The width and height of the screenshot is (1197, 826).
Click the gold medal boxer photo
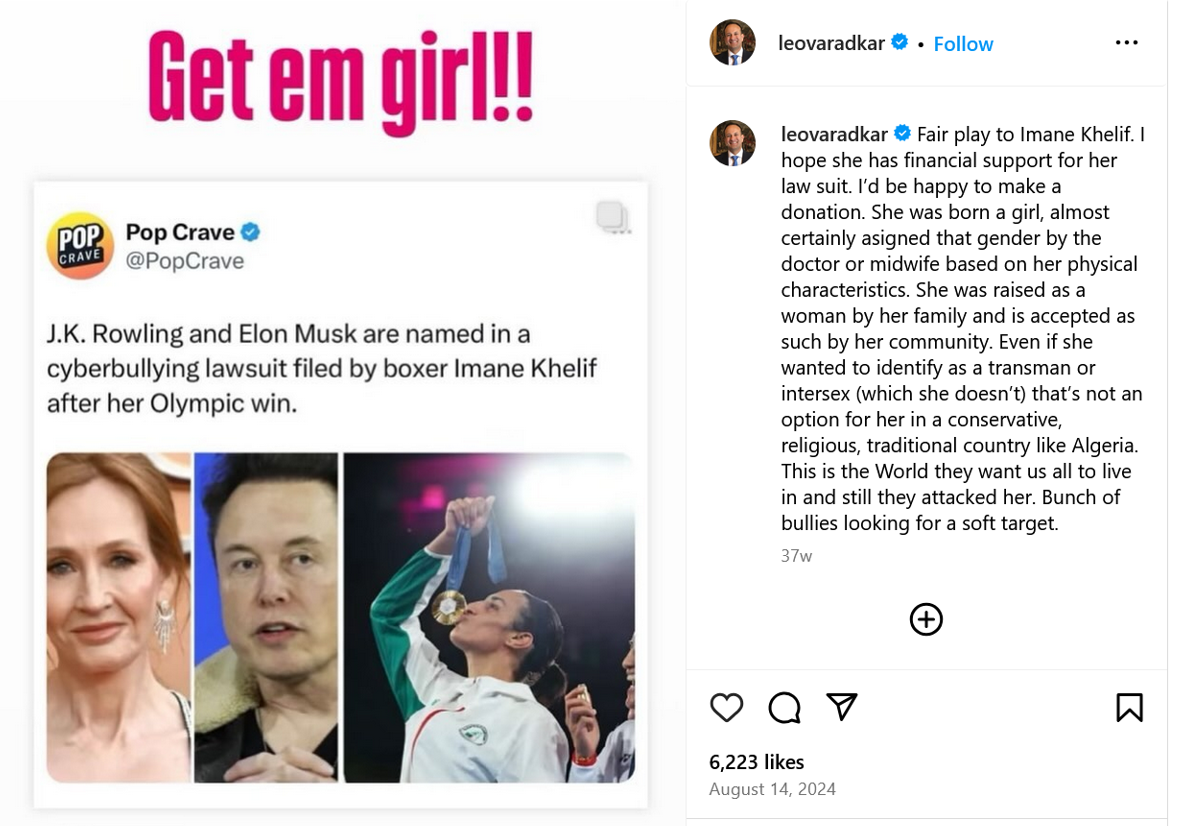[489, 617]
